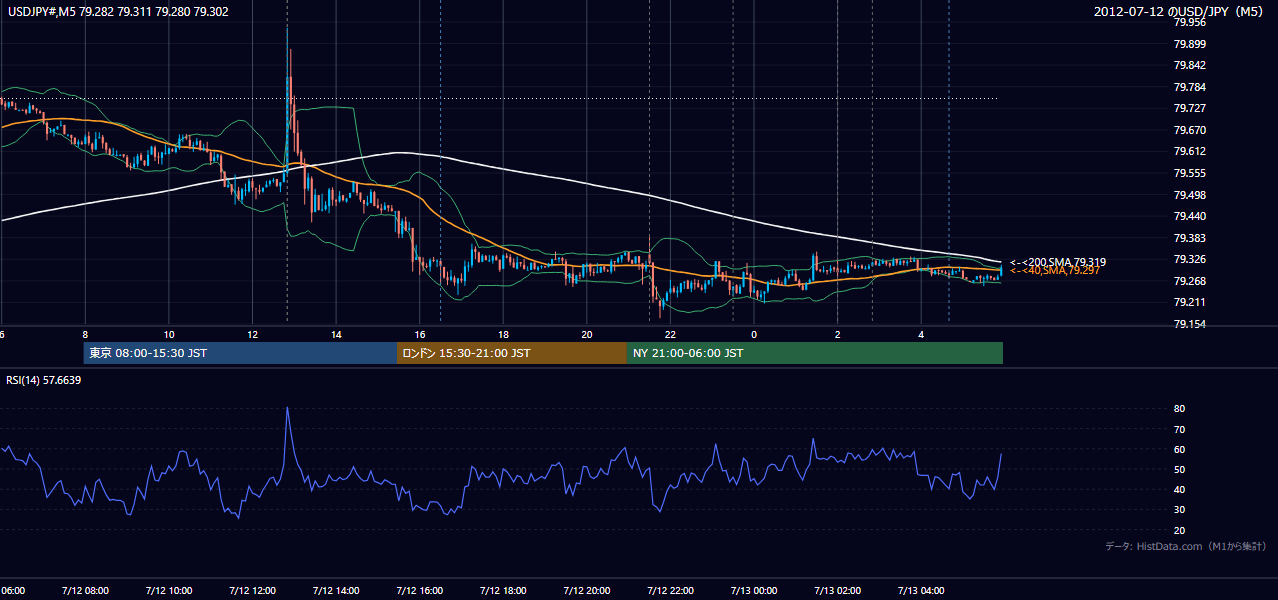Click price axis value 79.326

(1189, 259)
